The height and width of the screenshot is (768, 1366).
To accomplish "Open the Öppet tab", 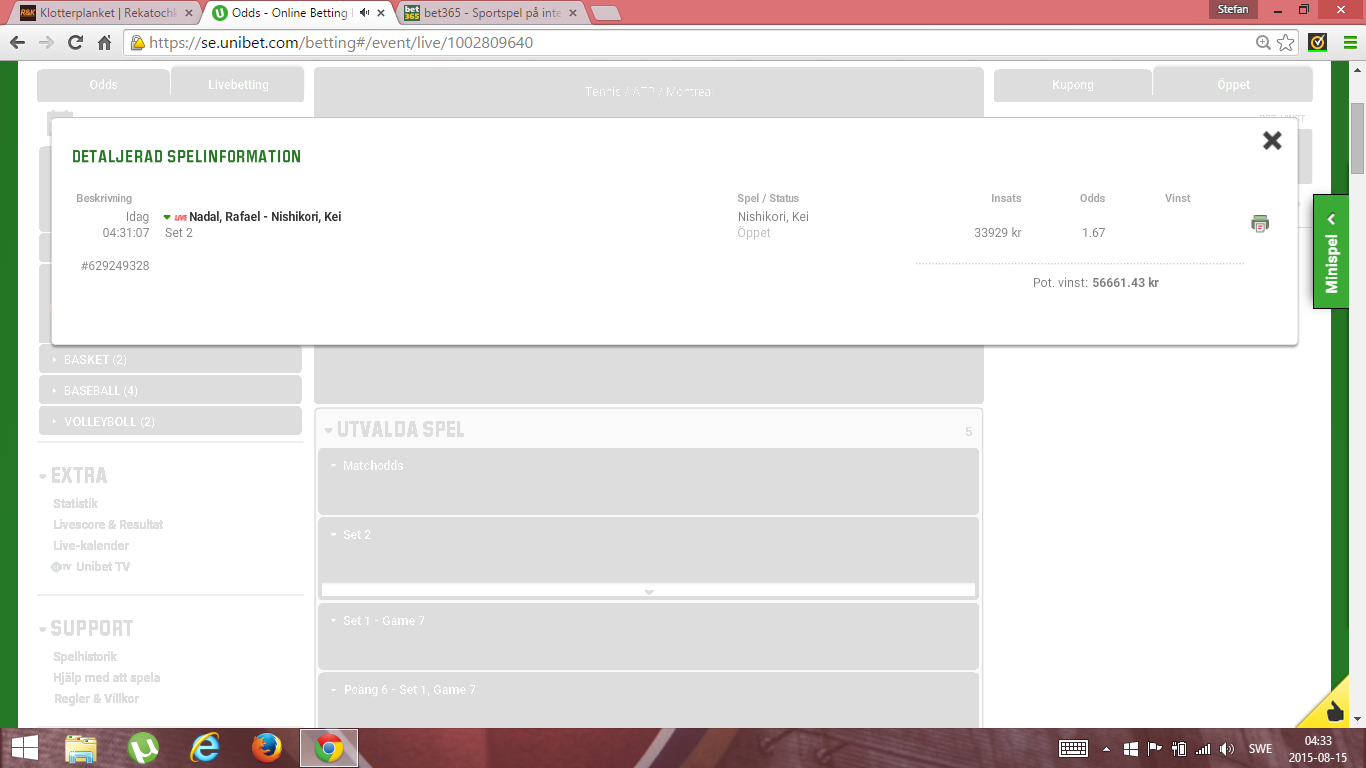I will (x=1233, y=84).
